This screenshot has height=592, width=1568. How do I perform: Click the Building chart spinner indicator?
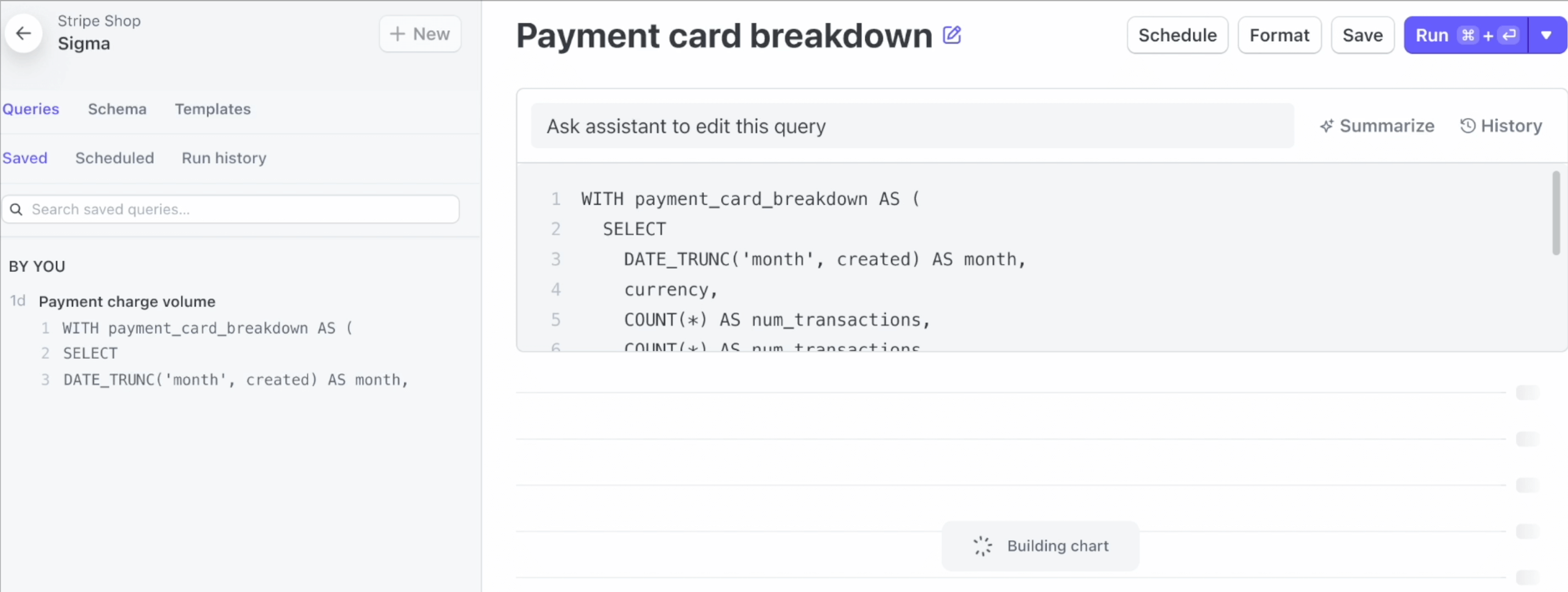(982, 546)
